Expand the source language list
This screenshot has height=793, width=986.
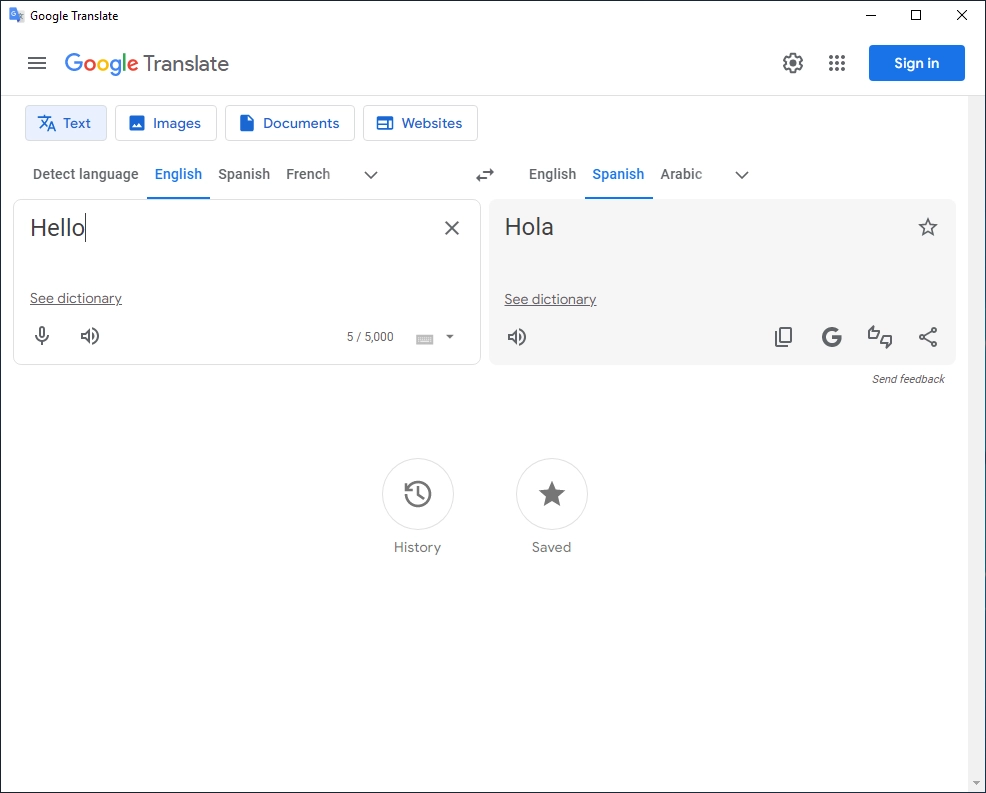371,175
